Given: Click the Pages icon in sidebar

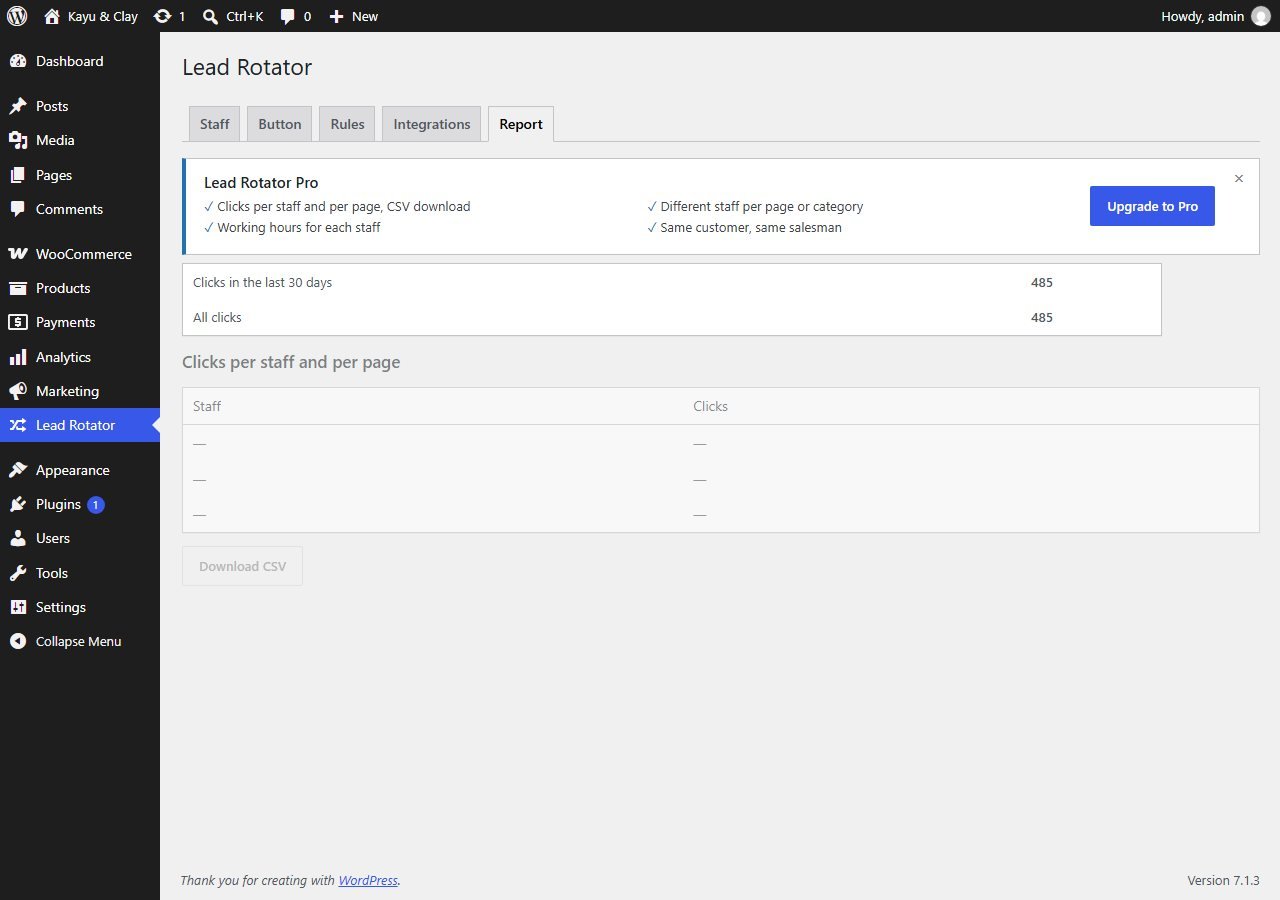Looking at the screenshot, I should (x=18, y=175).
